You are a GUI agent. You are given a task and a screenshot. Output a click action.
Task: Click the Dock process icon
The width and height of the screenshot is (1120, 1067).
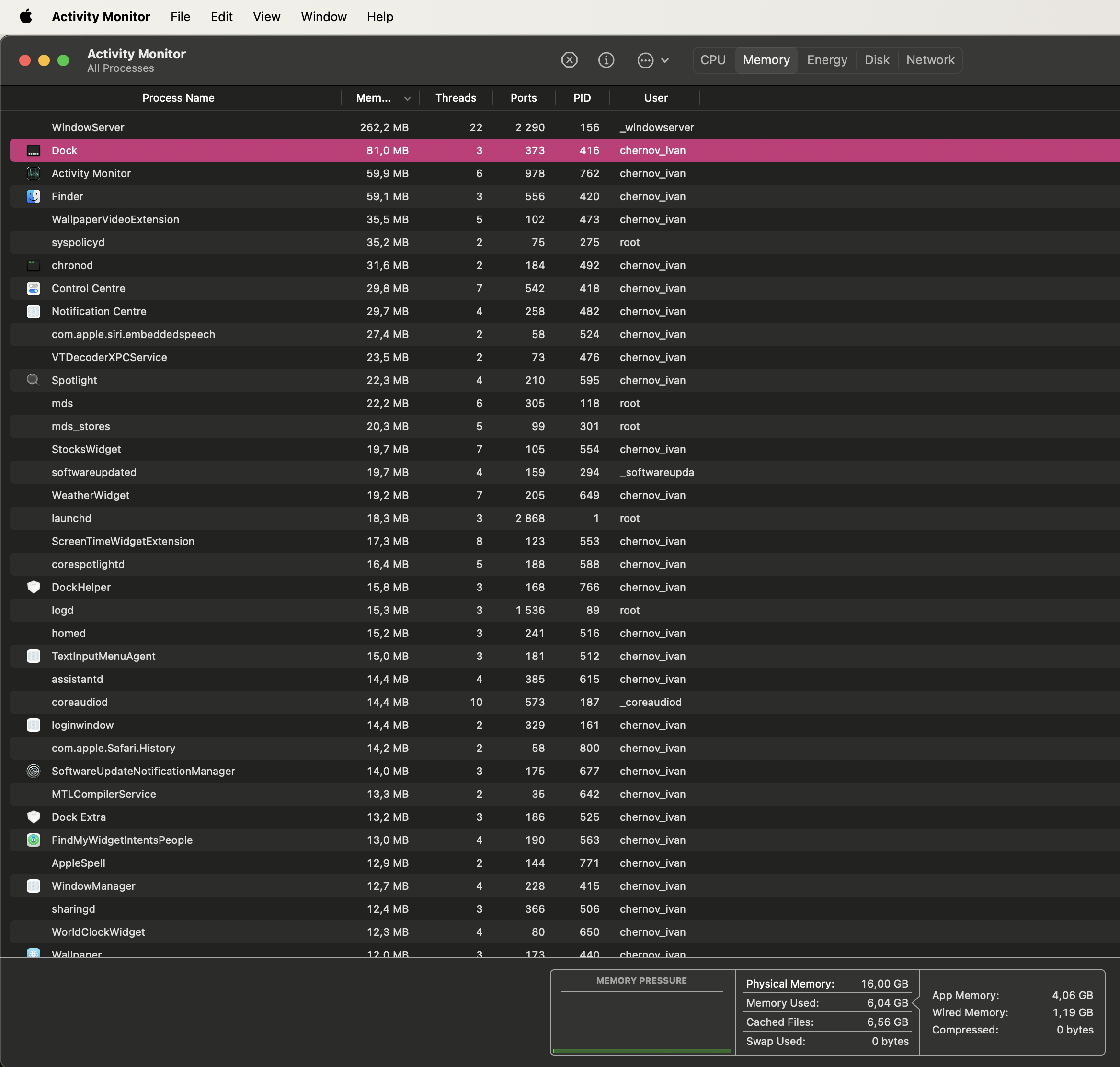click(x=34, y=150)
